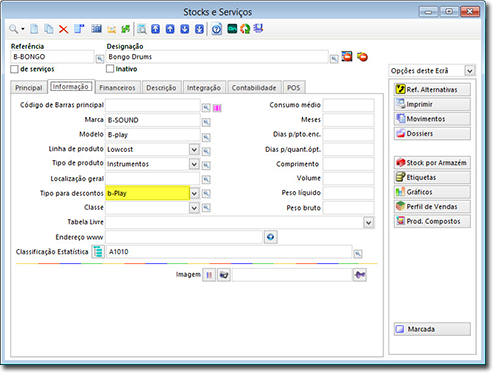Click the Prod. Compostos button
The width and height of the screenshot is (496, 377).
(x=432, y=221)
